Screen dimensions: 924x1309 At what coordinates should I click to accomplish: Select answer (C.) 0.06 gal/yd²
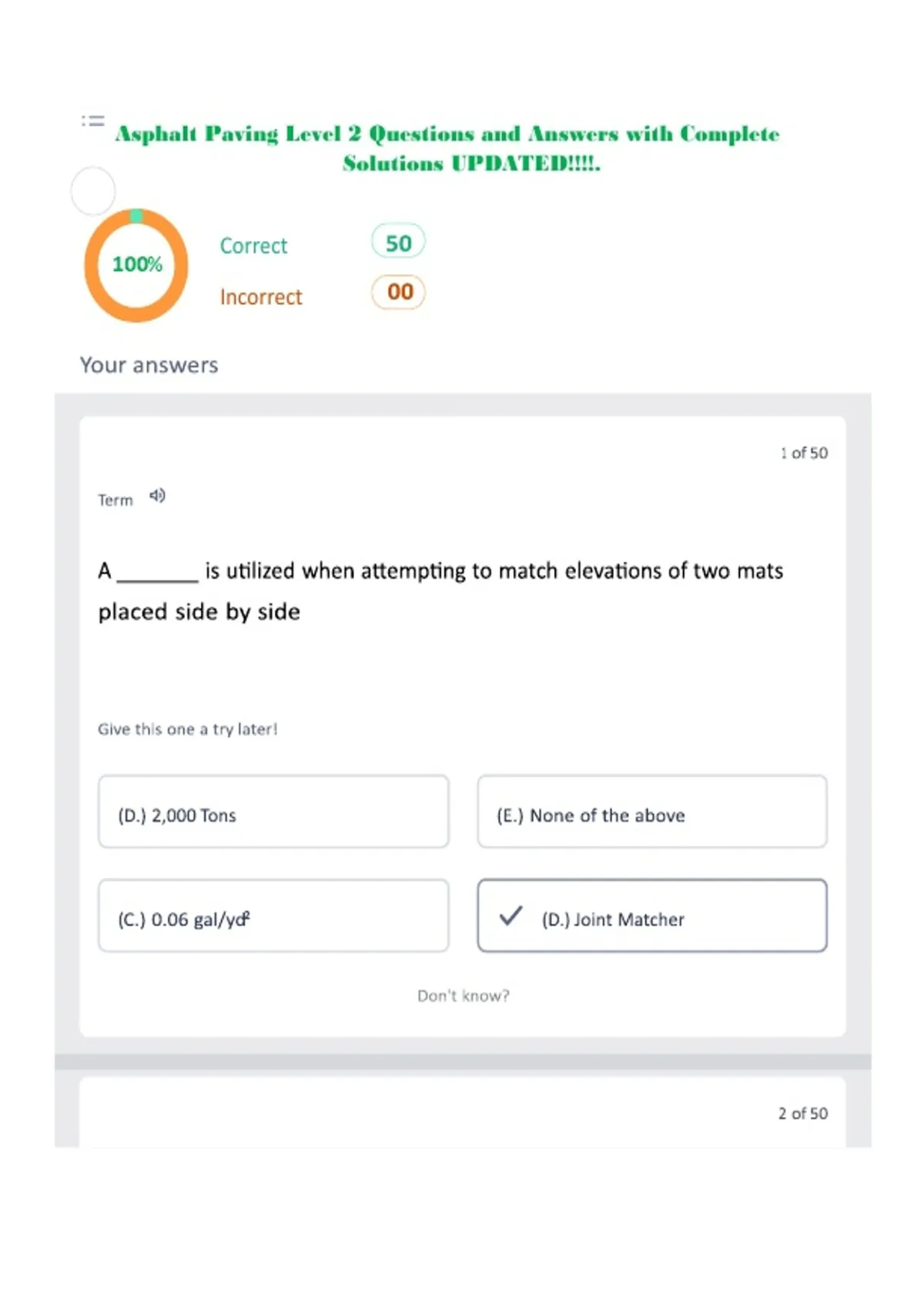(273, 916)
